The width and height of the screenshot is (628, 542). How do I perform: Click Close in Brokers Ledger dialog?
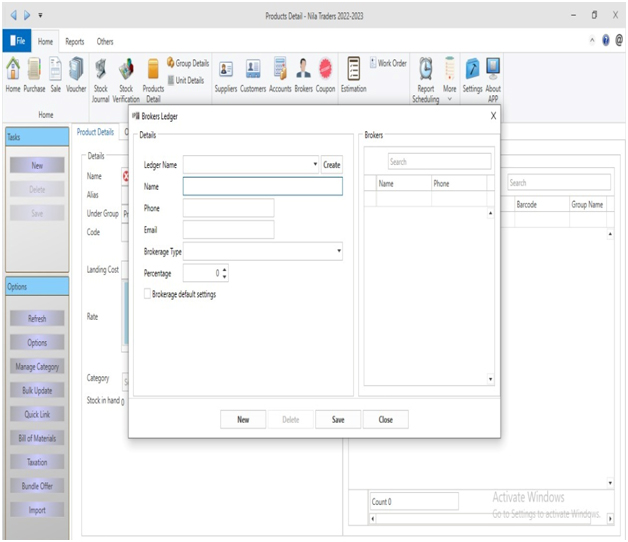[386, 419]
